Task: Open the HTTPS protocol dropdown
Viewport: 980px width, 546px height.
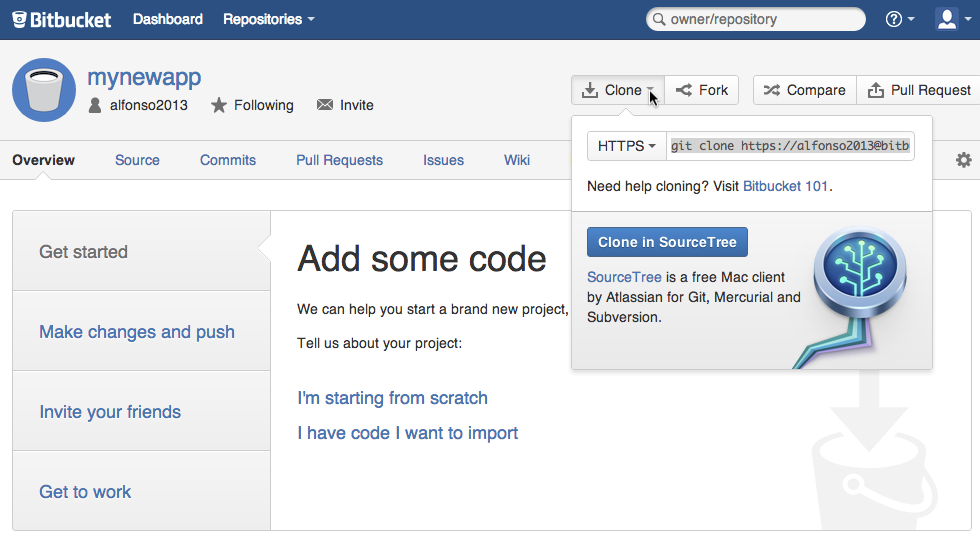Action: pyautogui.click(x=626, y=146)
